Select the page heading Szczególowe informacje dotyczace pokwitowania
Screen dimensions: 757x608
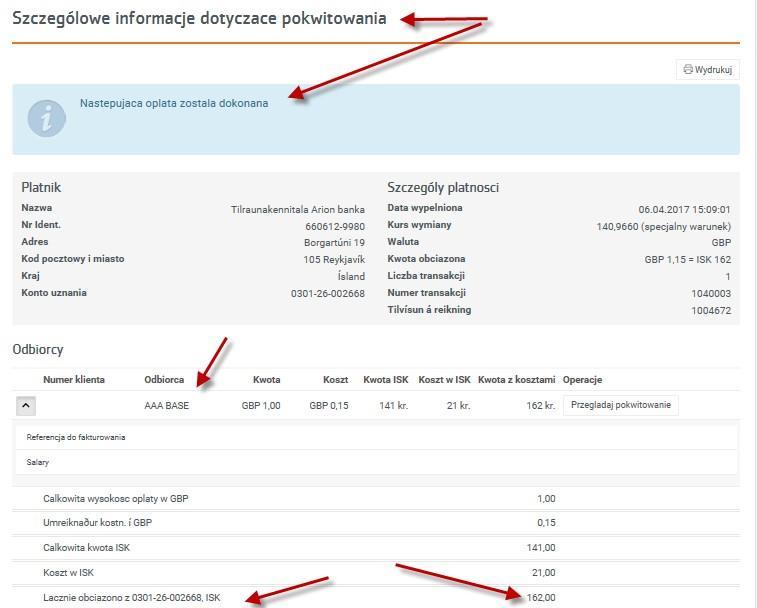point(199,18)
